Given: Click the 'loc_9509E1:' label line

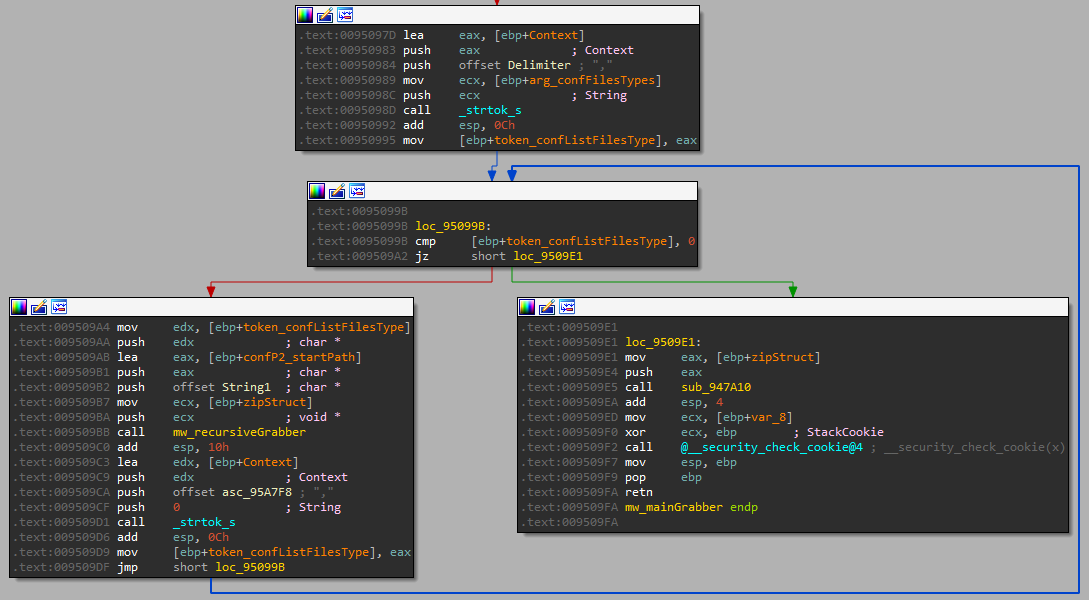Looking at the screenshot, I should [x=663, y=342].
